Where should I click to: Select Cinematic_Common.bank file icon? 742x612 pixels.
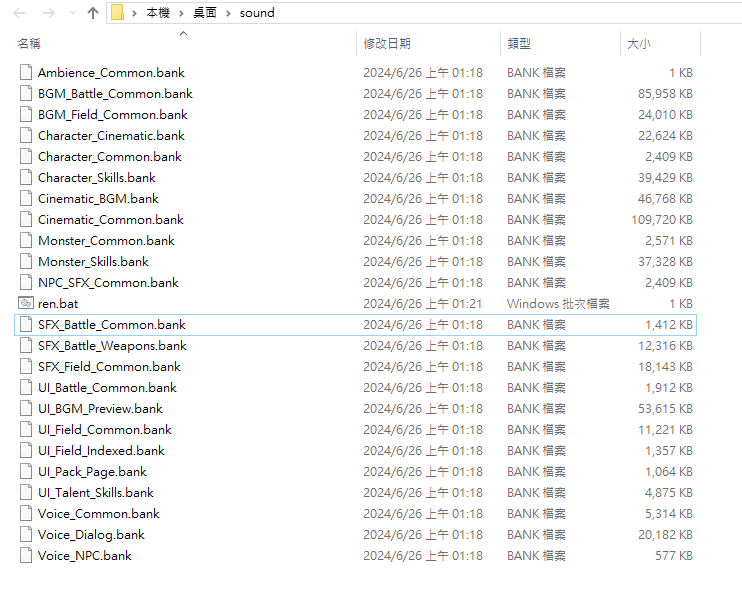pyautogui.click(x=26, y=219)
